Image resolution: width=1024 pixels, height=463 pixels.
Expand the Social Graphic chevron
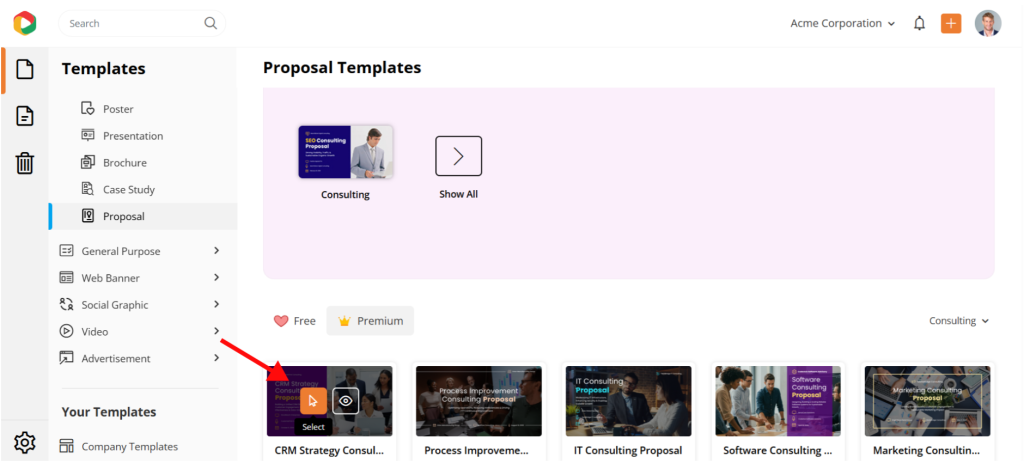click(x=217, y=304)
